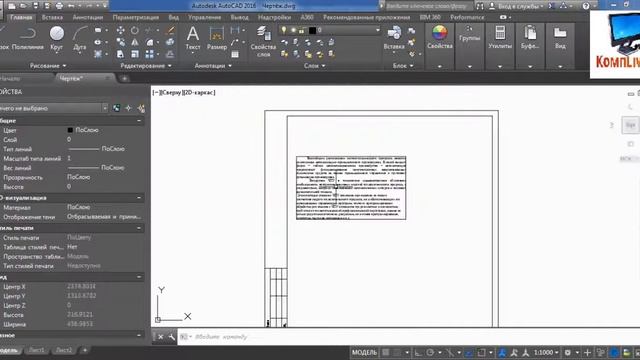Expand the Редактирование panel dropdown
Screen dimensions: 640x360
click(x=146, y=66)
